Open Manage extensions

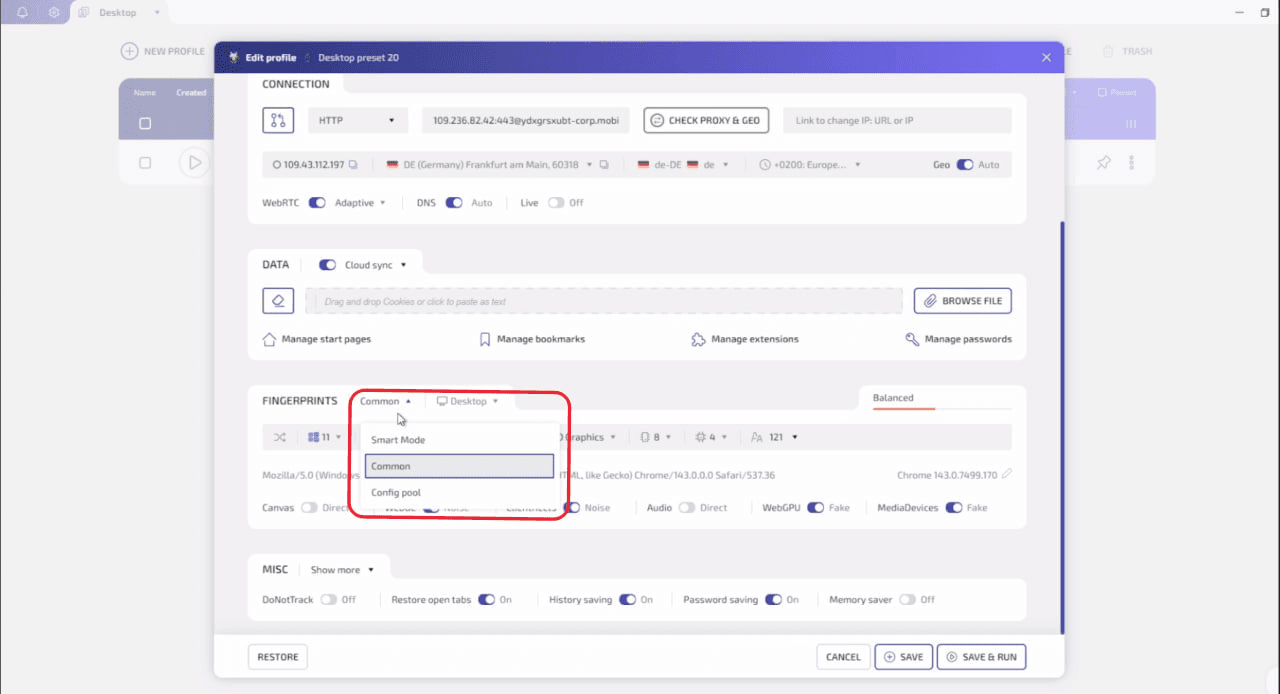click(745, 339)
